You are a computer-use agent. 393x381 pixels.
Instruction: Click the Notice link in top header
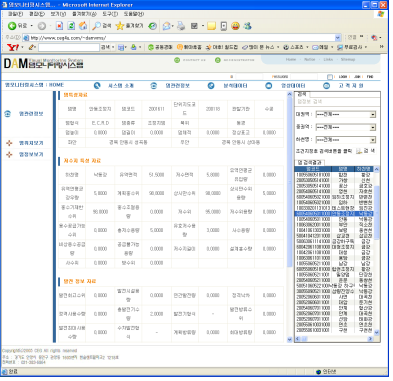[x=310, y=59]
